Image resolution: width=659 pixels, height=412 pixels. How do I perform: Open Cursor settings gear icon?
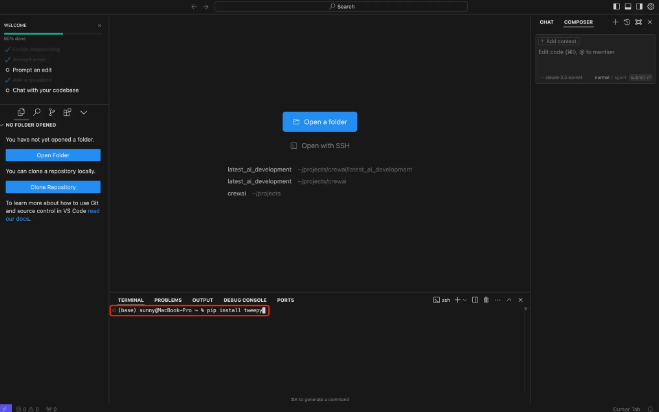point(650,7)
